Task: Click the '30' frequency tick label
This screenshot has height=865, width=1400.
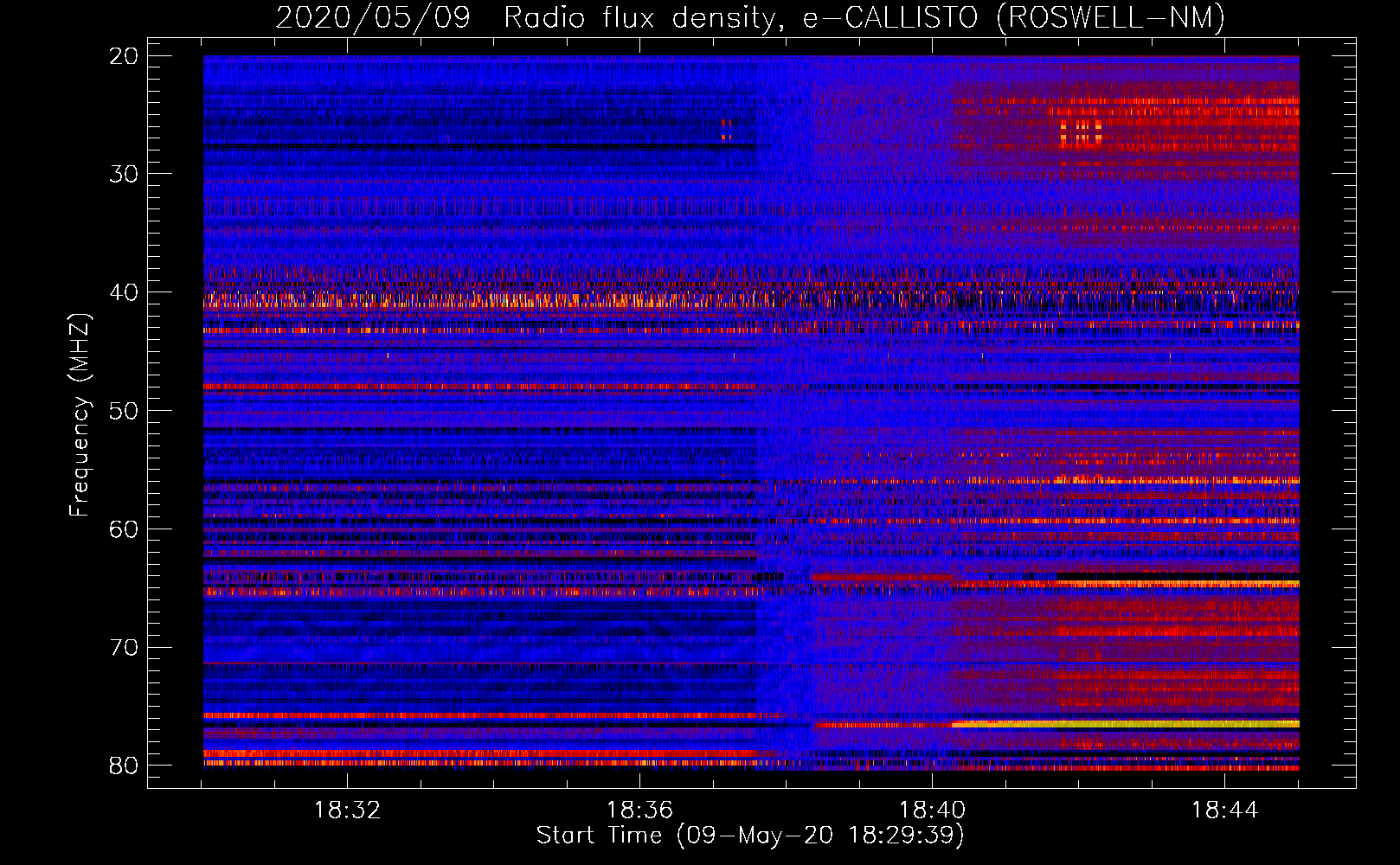Action: pos(124,174)
